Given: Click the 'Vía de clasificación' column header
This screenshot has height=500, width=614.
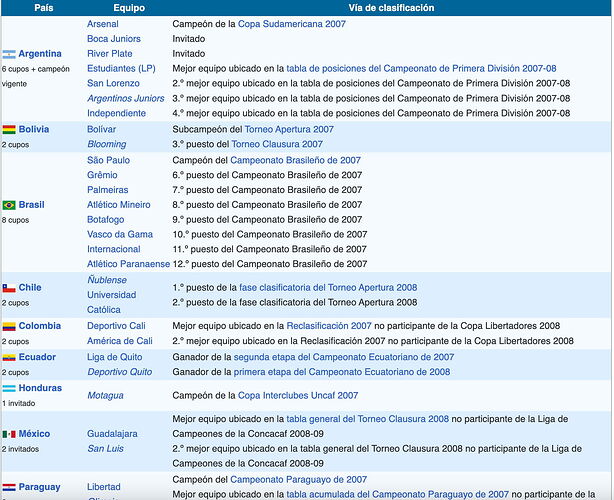Looking at the screenshot, I should 391,8.
